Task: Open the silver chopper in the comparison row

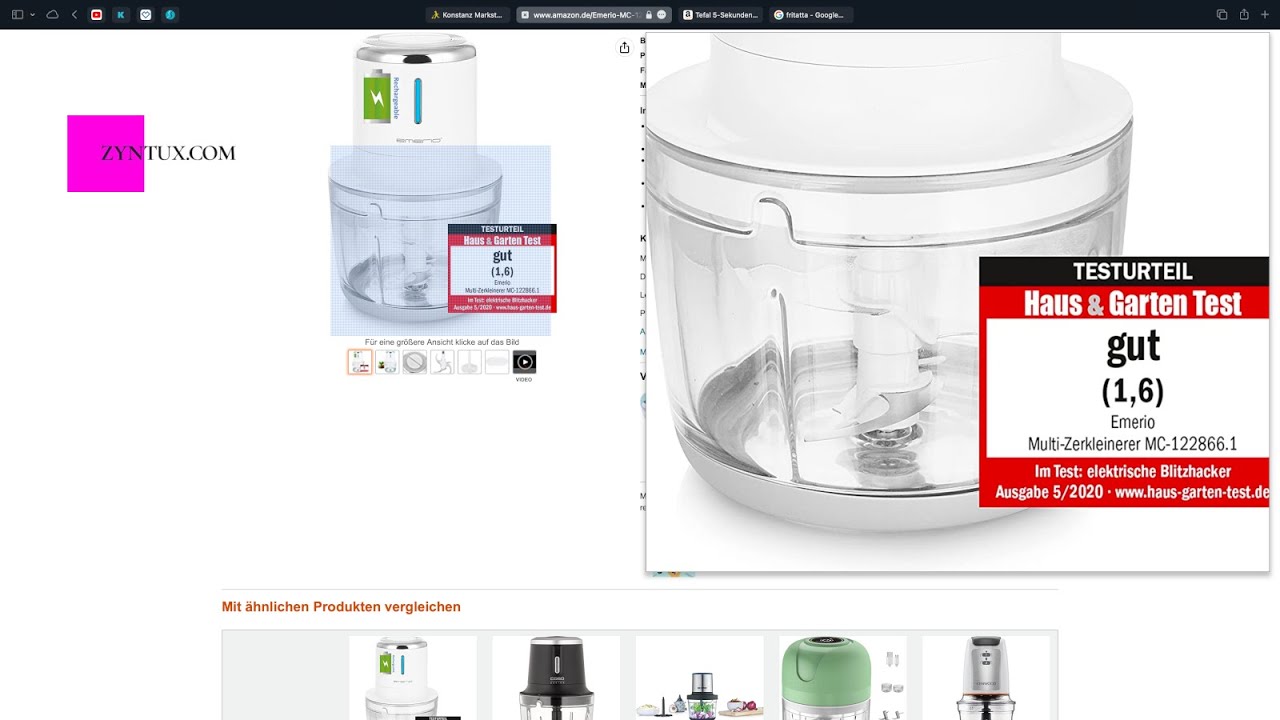Action: (x=986, y=678)
